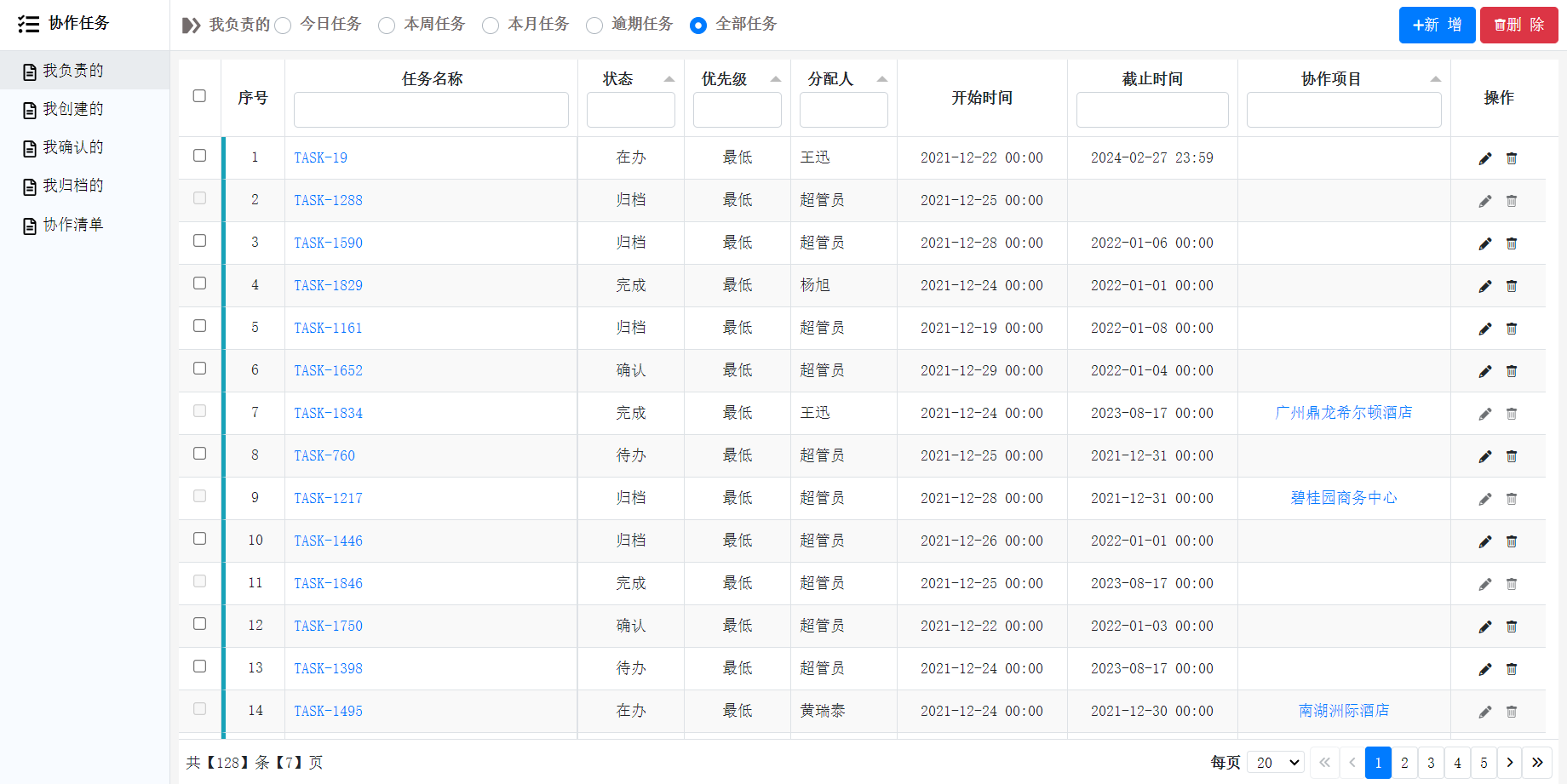Delete TASK-19 using its trash icon
1567x784 pixels.
1512,158
